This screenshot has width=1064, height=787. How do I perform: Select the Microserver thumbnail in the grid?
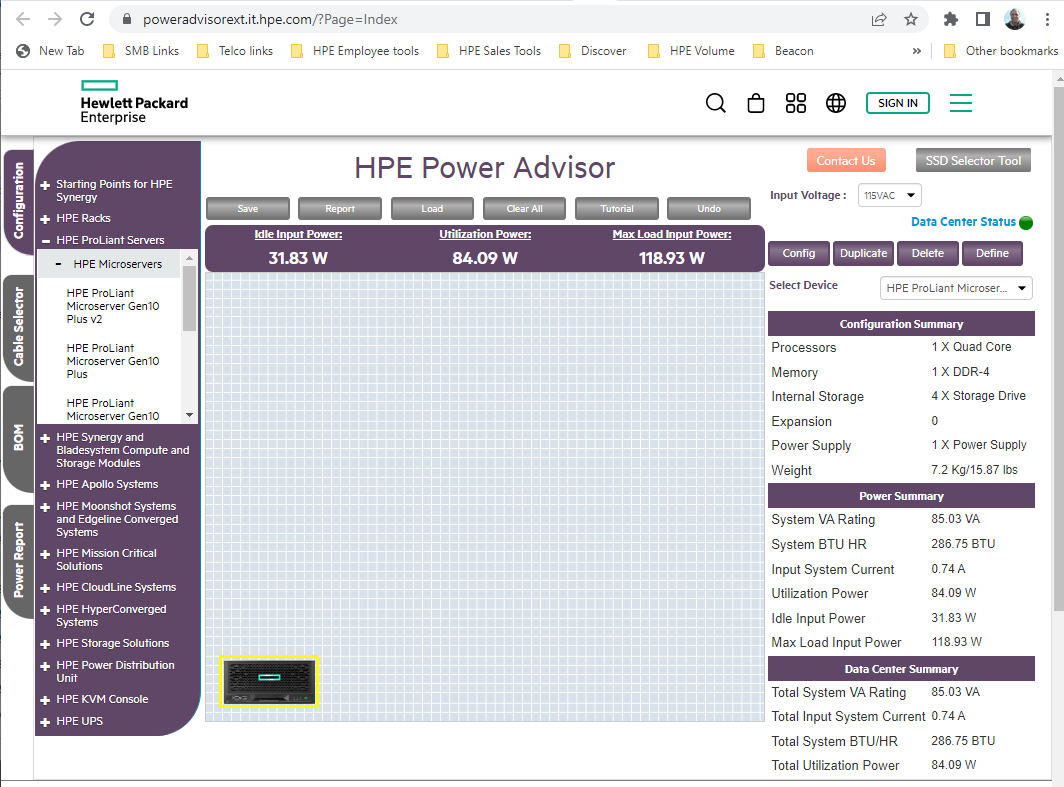click(x=269, y=682)
